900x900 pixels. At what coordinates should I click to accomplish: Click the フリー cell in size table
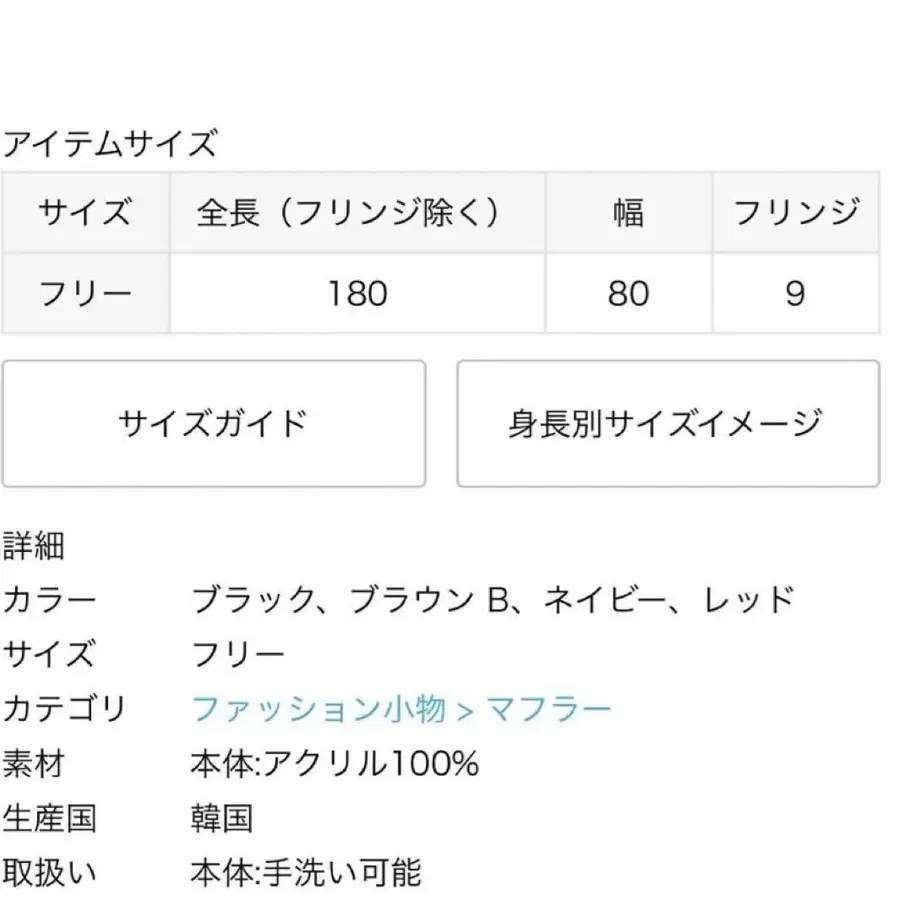[85, 293]
